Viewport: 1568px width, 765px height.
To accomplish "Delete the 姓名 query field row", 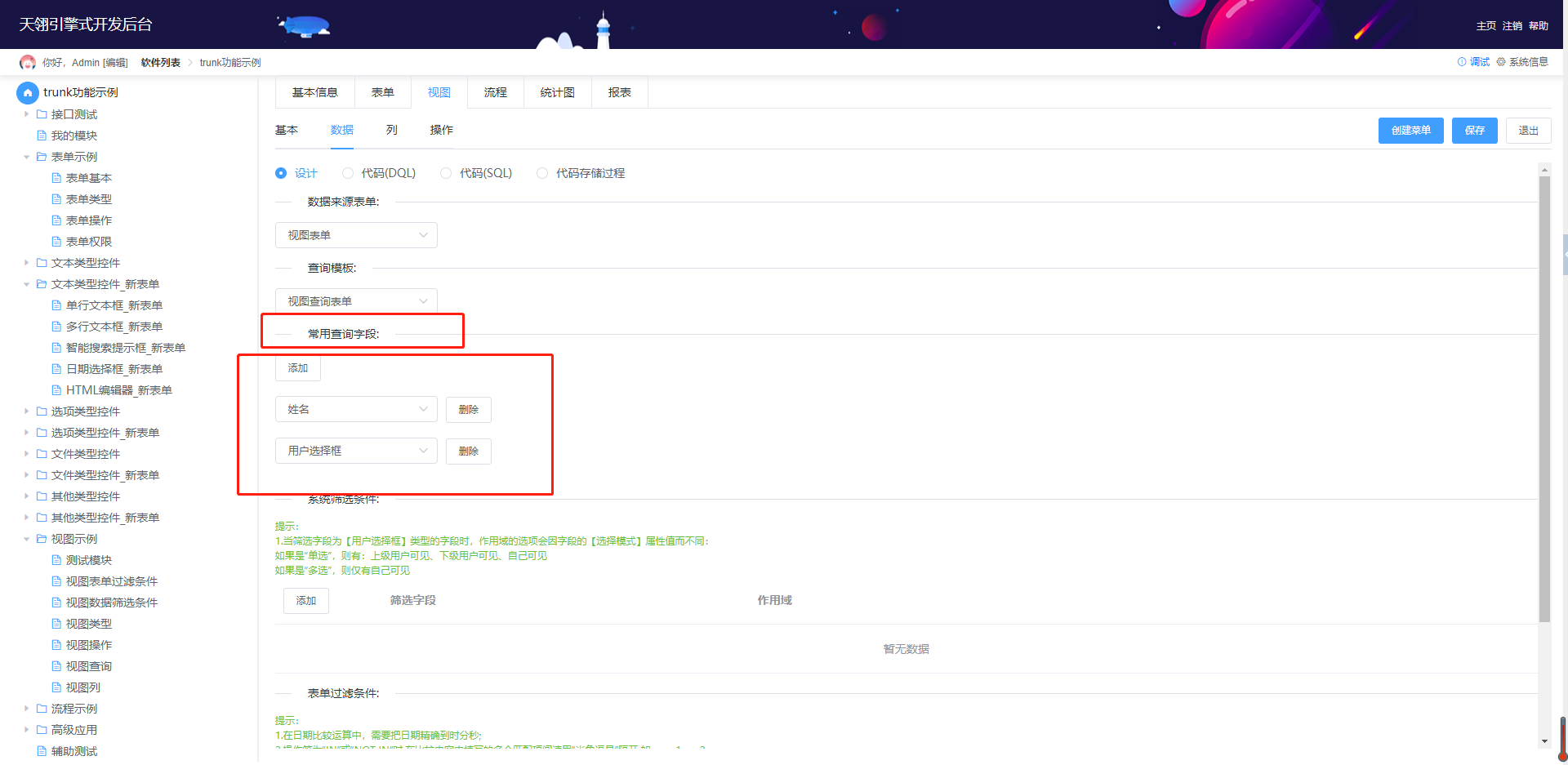I will pos(469,410).
